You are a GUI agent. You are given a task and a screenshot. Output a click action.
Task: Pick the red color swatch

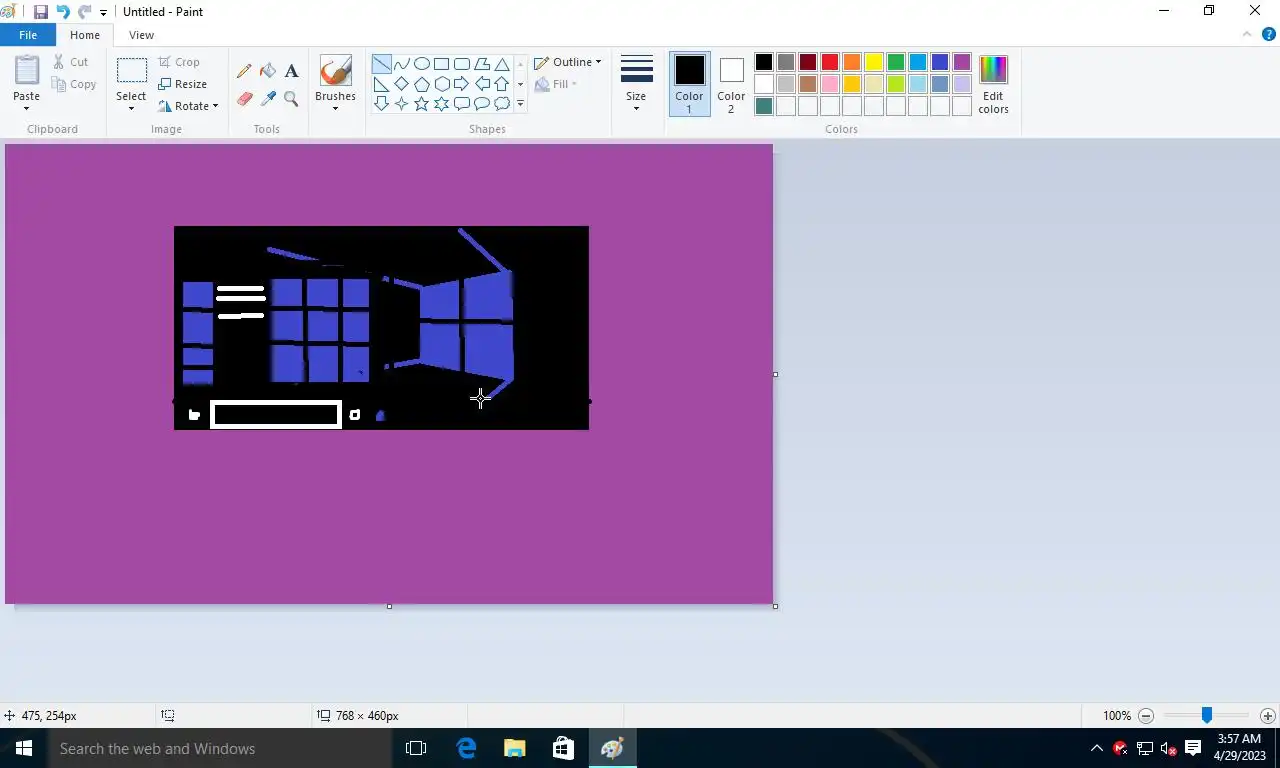[830, 62]
